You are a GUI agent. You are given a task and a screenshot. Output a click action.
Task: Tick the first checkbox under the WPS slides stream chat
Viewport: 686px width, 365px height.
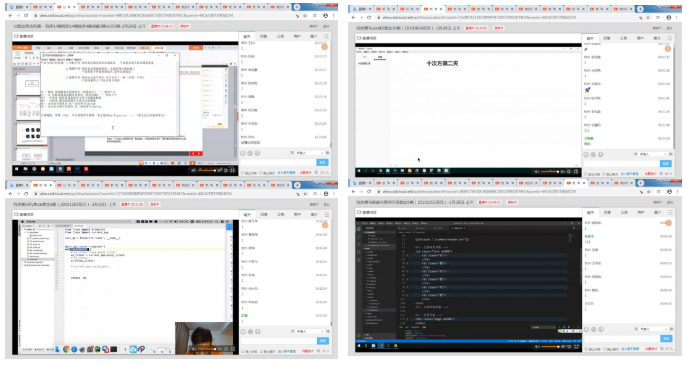[x=243, y=173]
